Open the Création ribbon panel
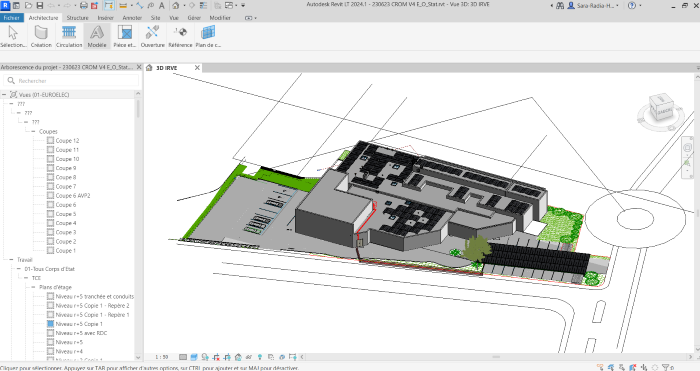The height and width of the screenshot is (371, 700). [x=41, y=36]
